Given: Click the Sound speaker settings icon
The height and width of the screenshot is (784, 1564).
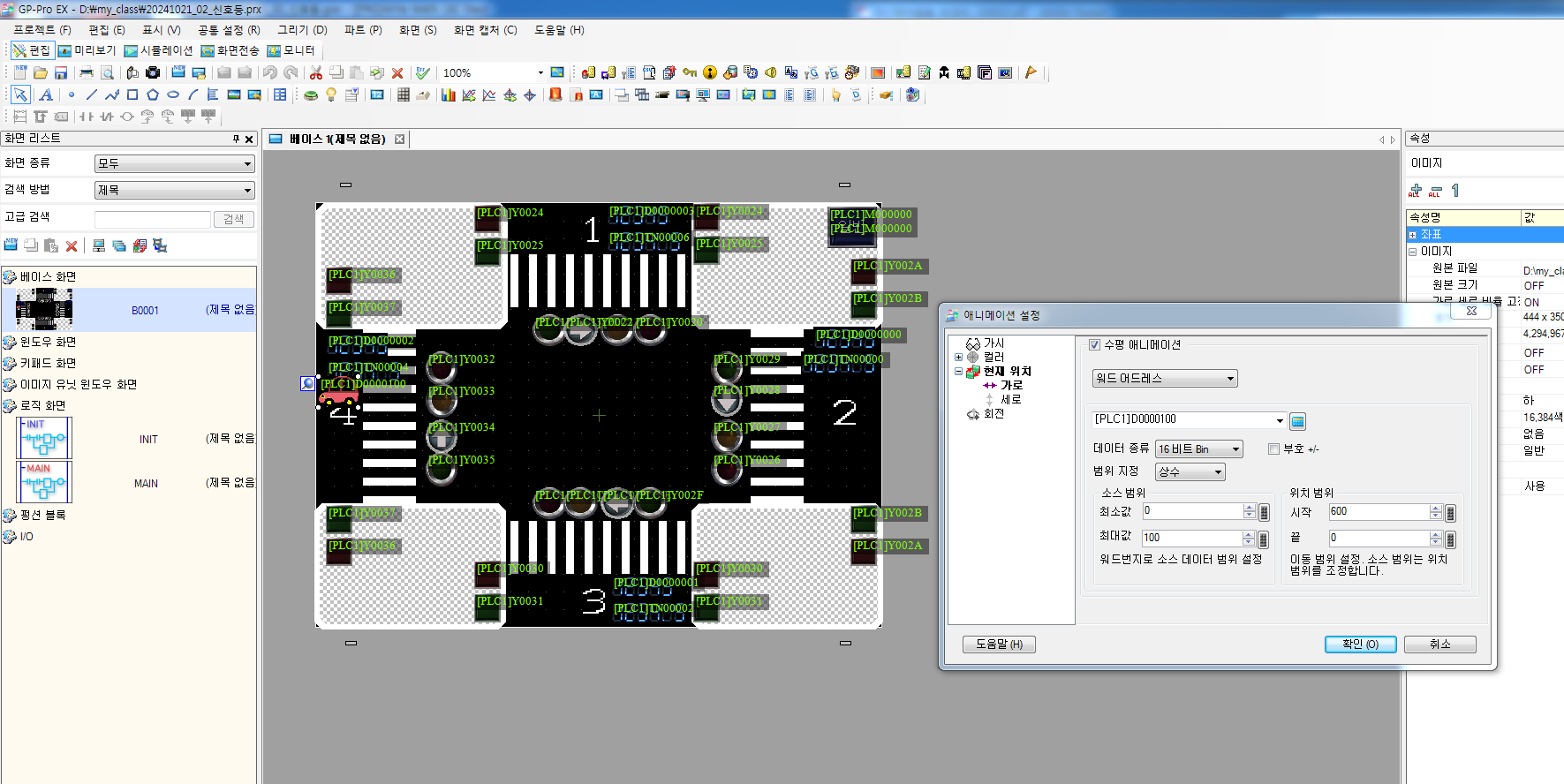Looking at the screenshot, I should click(771, 72).
